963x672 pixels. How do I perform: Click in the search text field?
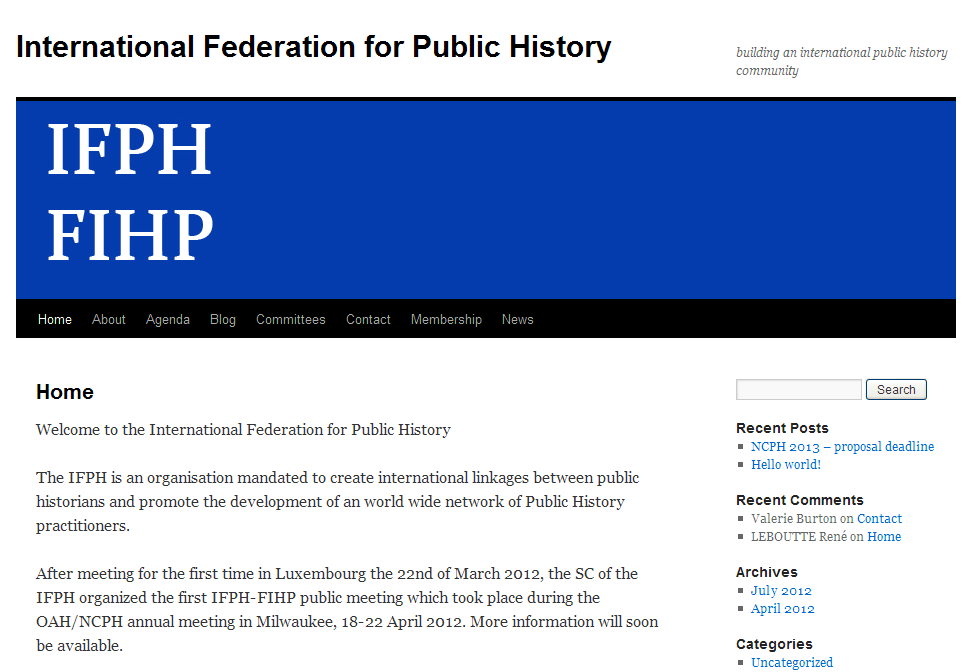[798, 389]
